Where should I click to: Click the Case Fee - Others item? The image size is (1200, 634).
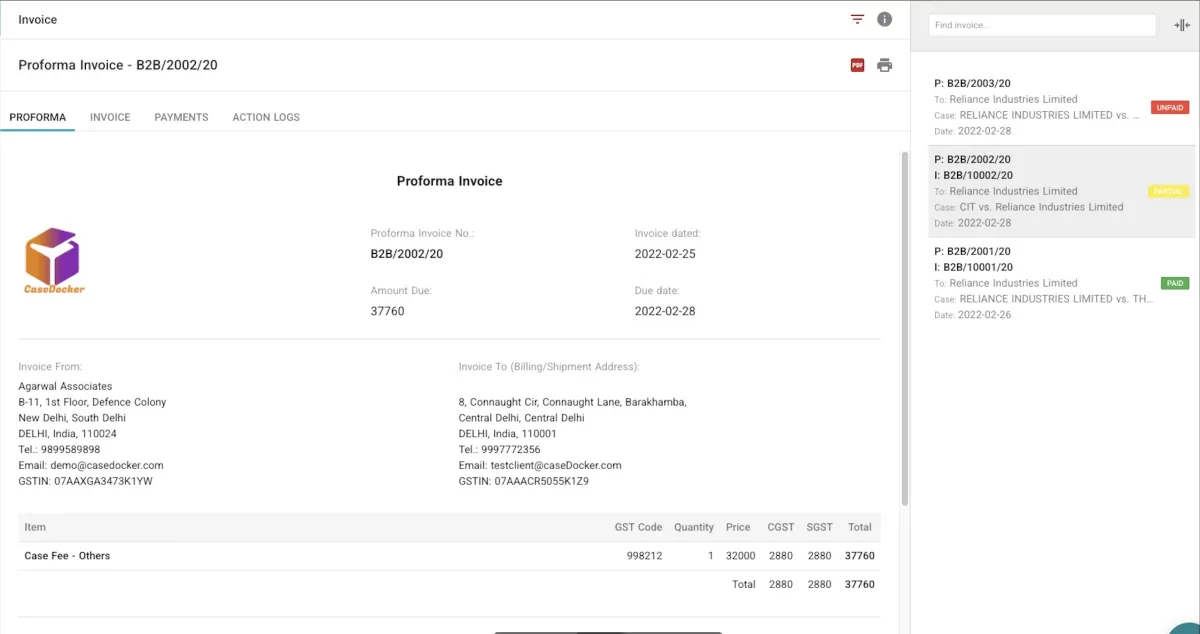(x=67, y=555)
